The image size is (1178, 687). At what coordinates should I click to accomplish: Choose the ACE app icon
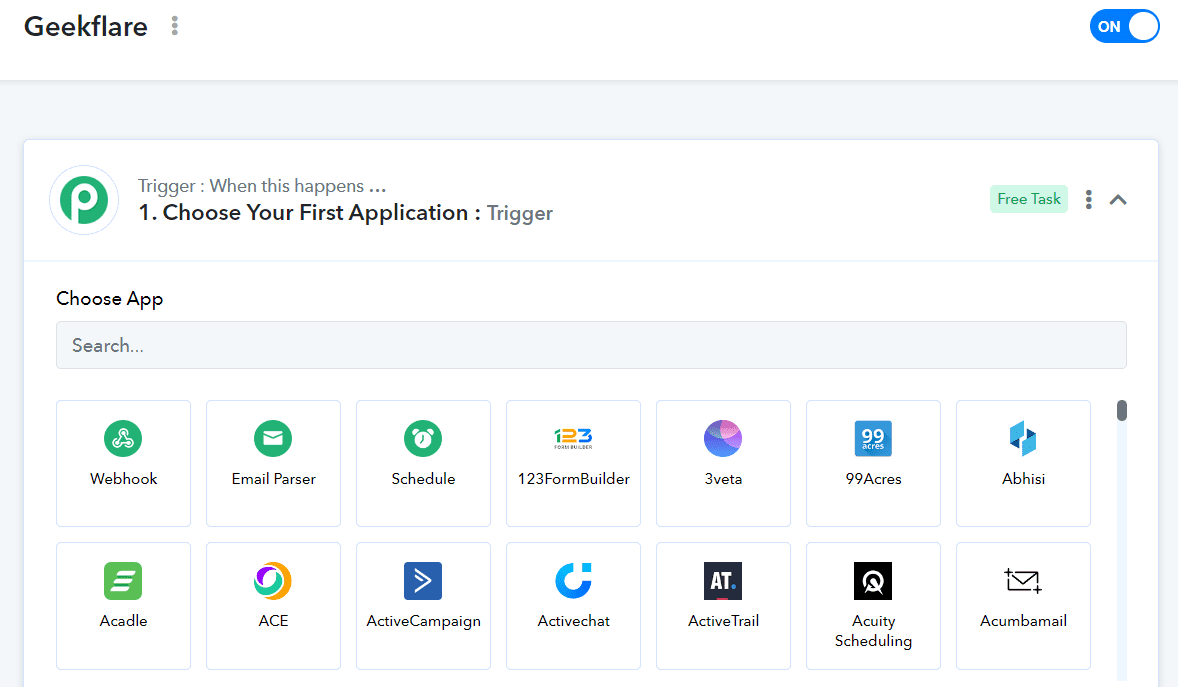click(273, 580)
